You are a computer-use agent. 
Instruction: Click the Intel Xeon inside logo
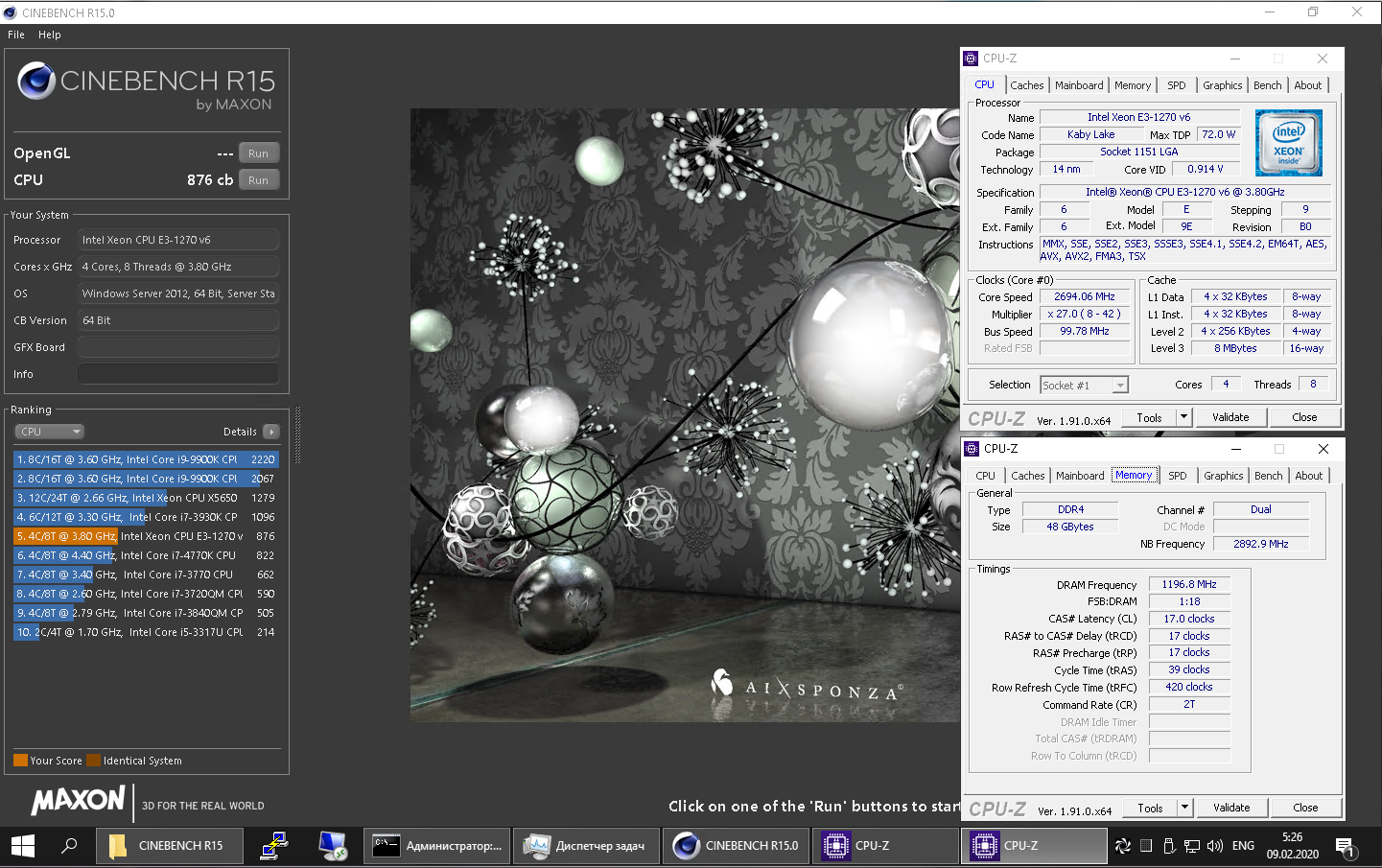click(x=1289, y=143)
